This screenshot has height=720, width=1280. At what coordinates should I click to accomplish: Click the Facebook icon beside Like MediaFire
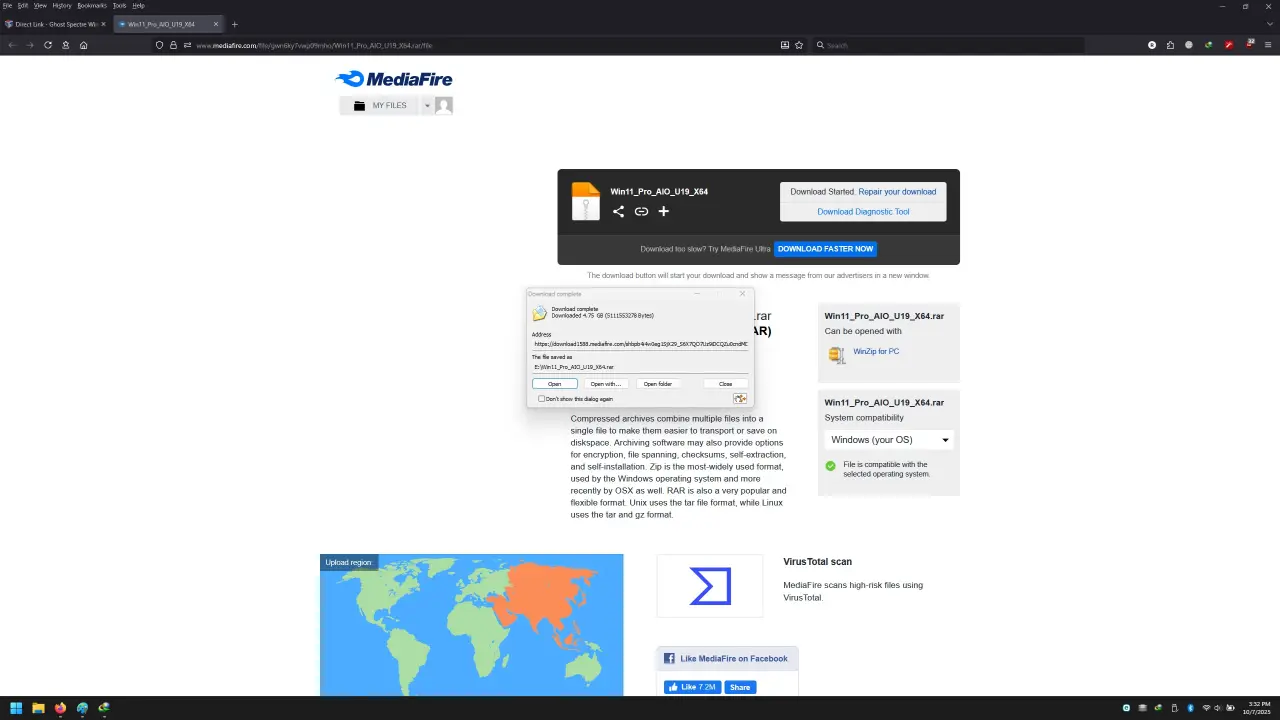point(669,659)
